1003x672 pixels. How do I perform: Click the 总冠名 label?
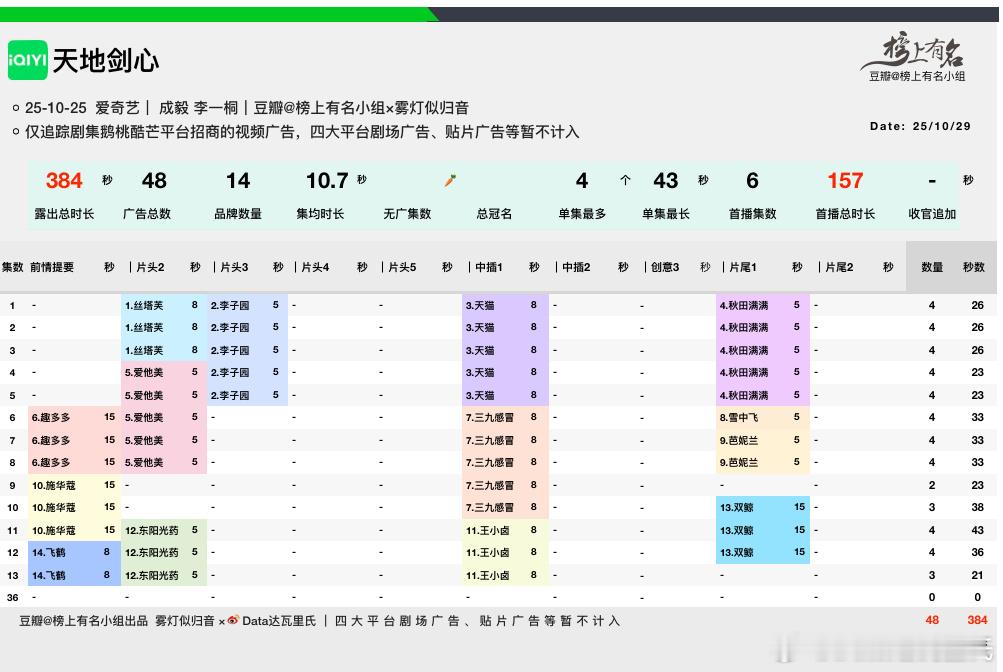[494, 214]
